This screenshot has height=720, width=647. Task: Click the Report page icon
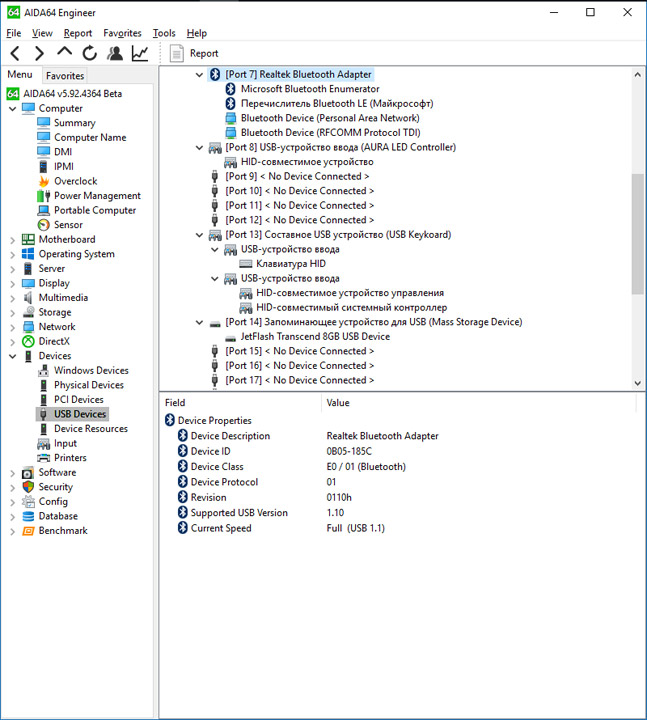(177, 53)
